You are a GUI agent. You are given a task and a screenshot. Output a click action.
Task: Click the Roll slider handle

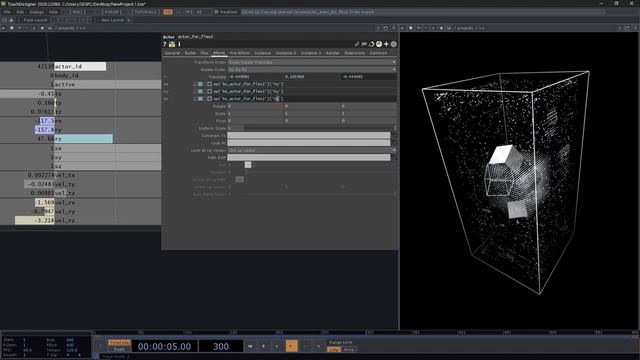click(x=248, y=165)
